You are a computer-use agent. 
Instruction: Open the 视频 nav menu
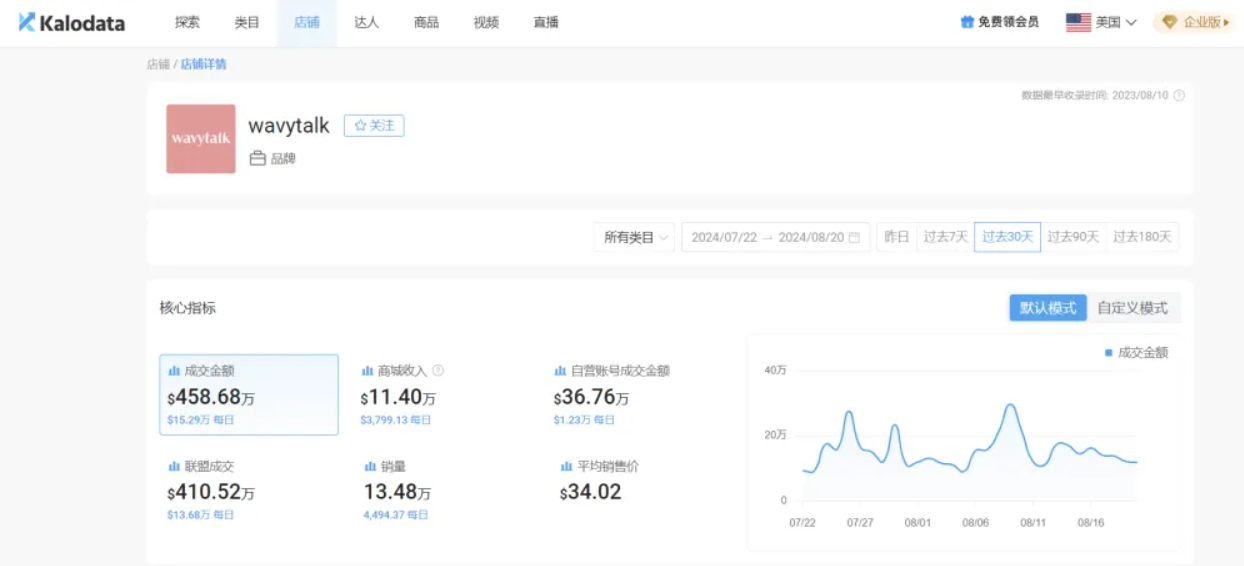486,22
